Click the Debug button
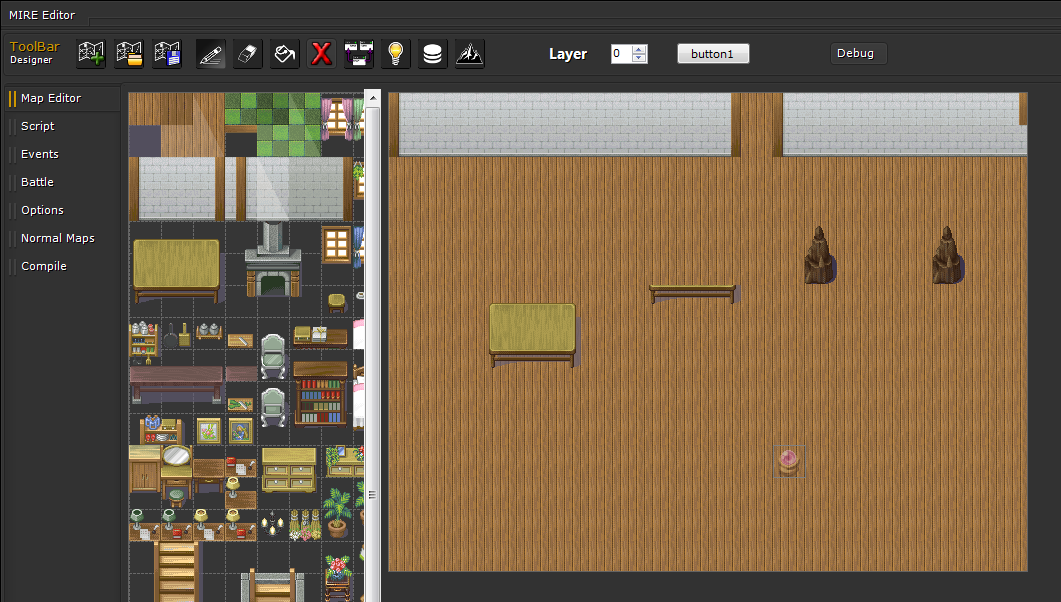 [855, 54]
